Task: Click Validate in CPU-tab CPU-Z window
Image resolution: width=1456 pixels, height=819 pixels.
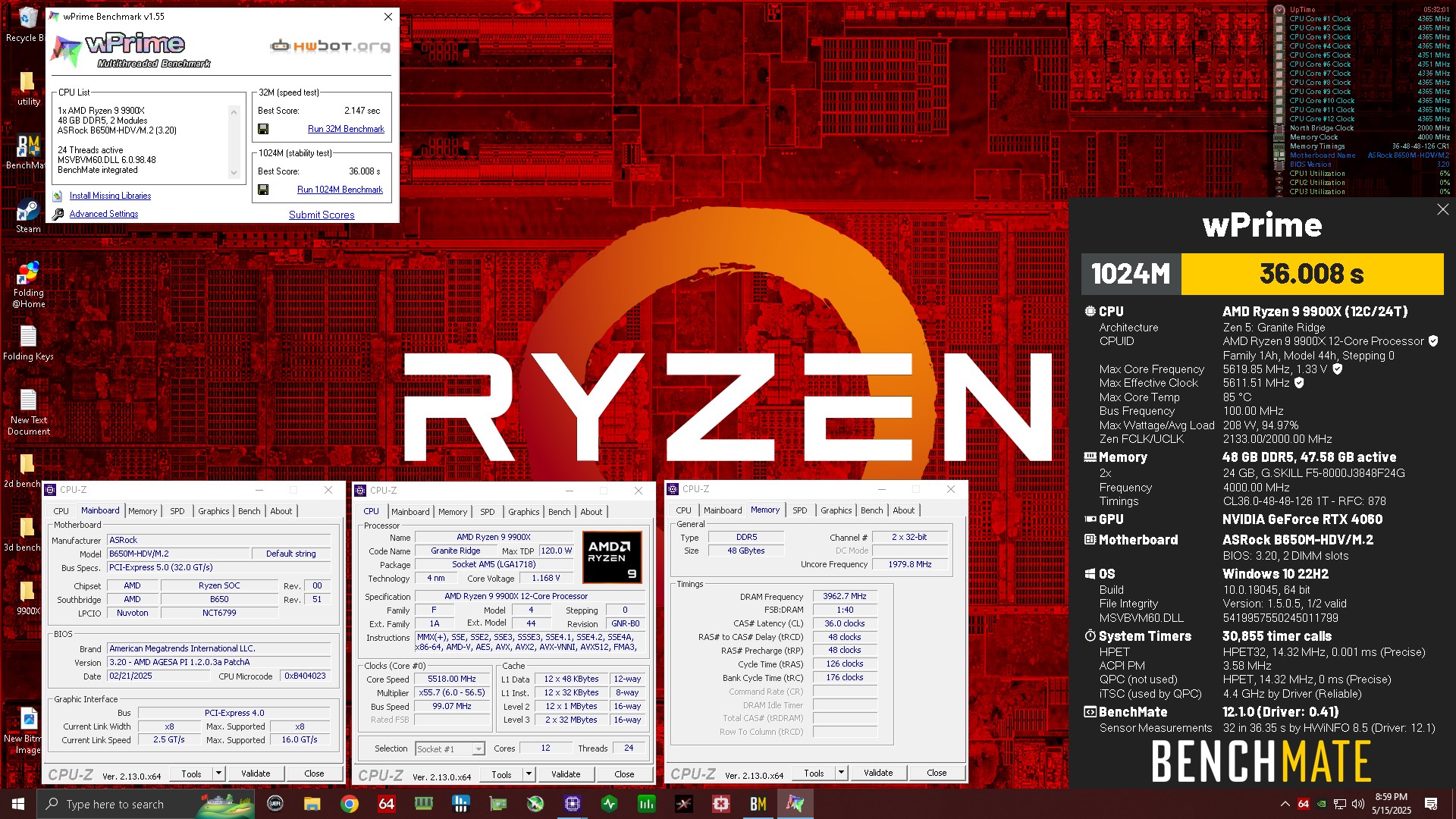Action: click(x=566, y=774)
